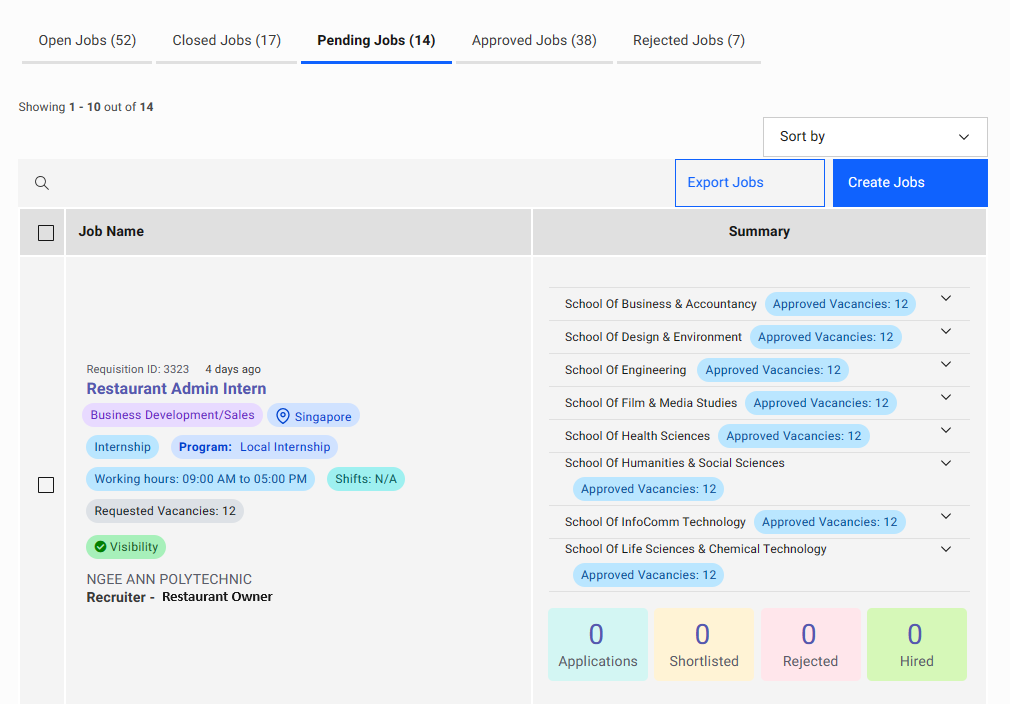Click the search magnifier icon
1010x704 pixels.
pyautogui.click(x=42, y=183)
